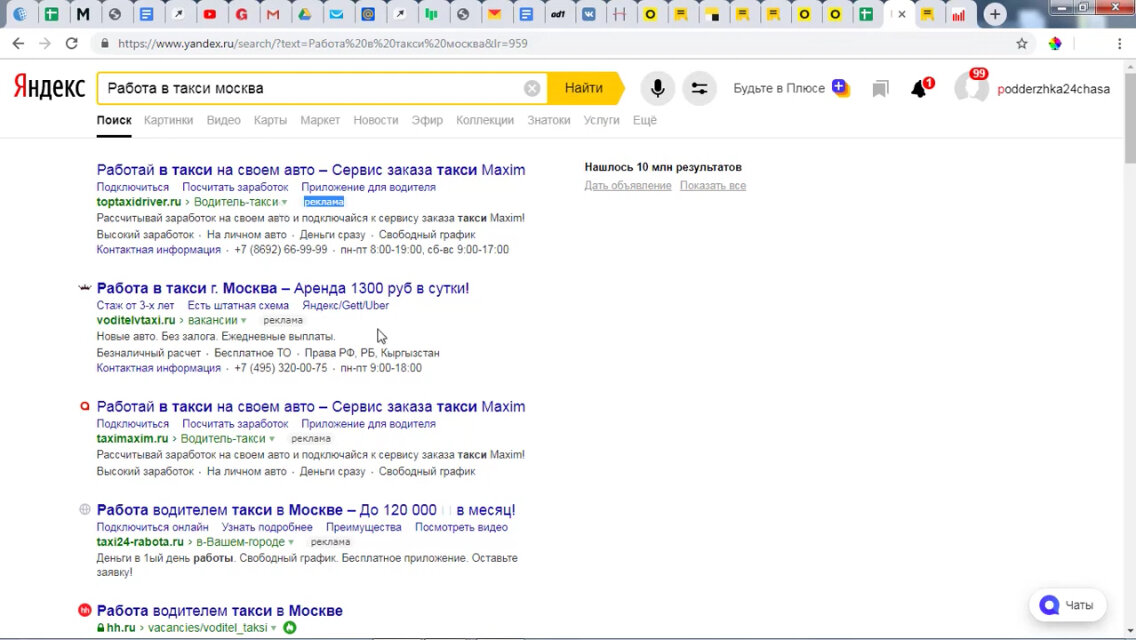Switch to the YouTube browser tab
Image resolution: width=1136 pixels, height=640 pixels.
210,14
